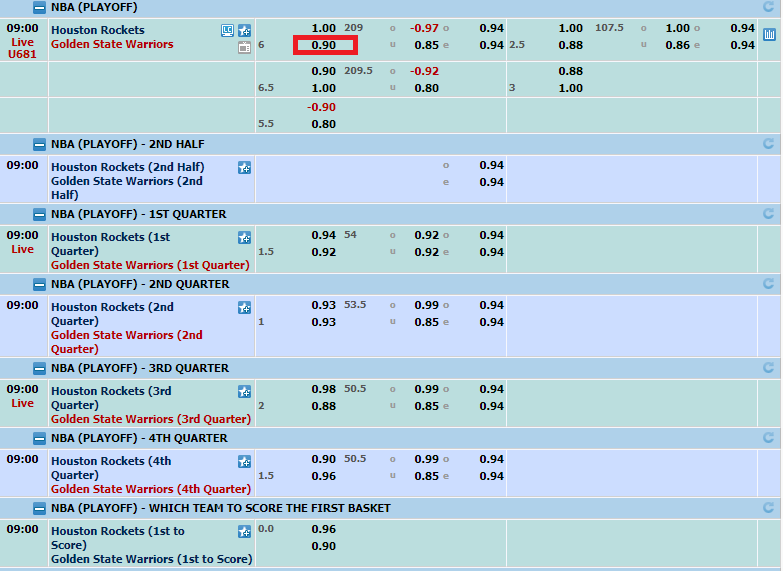The image size is (783, 571).
Task: Open Golden State Warriors (3rd Quarter) name
Action: point(151,419)
